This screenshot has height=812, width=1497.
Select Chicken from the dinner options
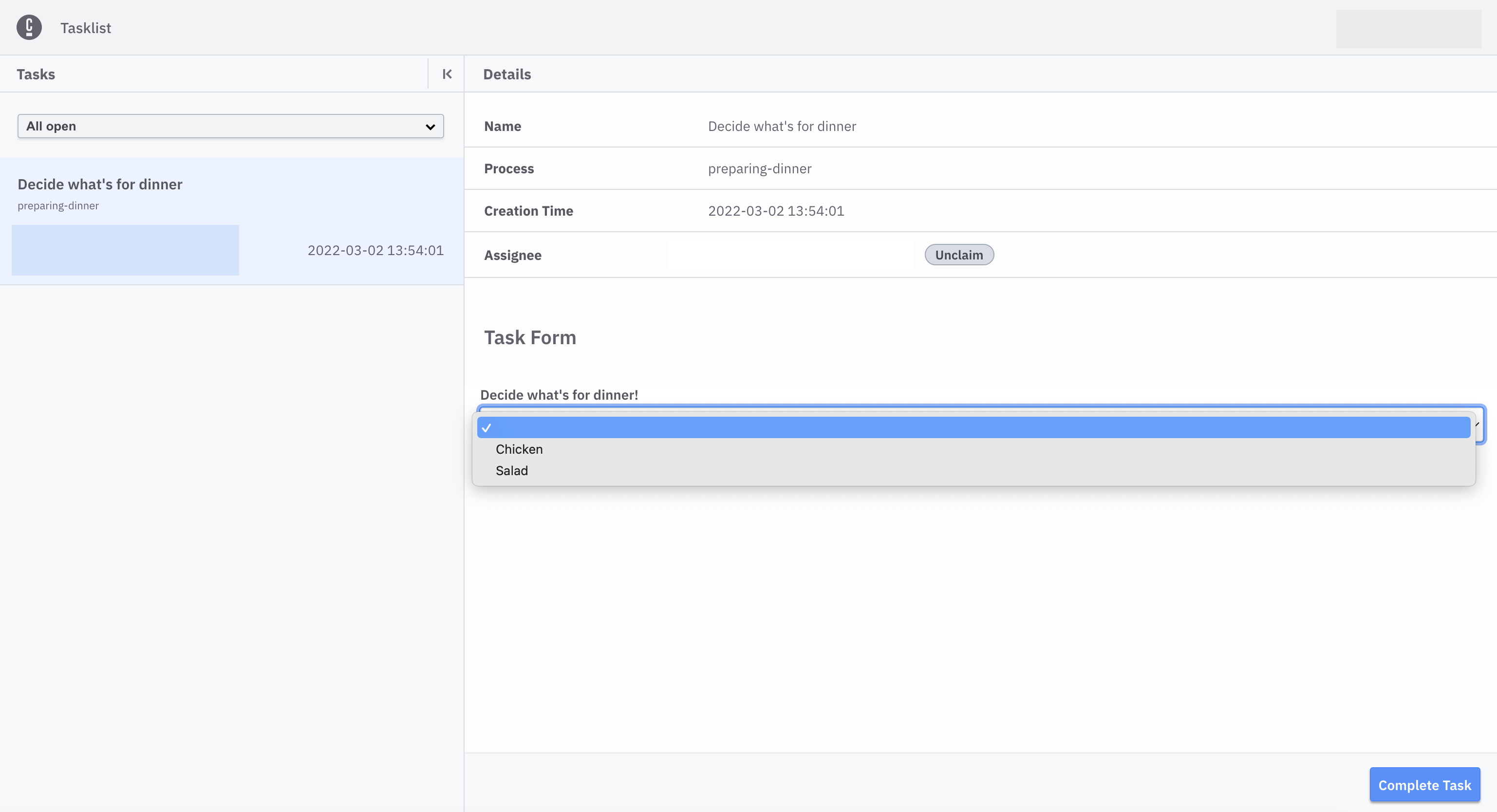[x=519, y=448]
